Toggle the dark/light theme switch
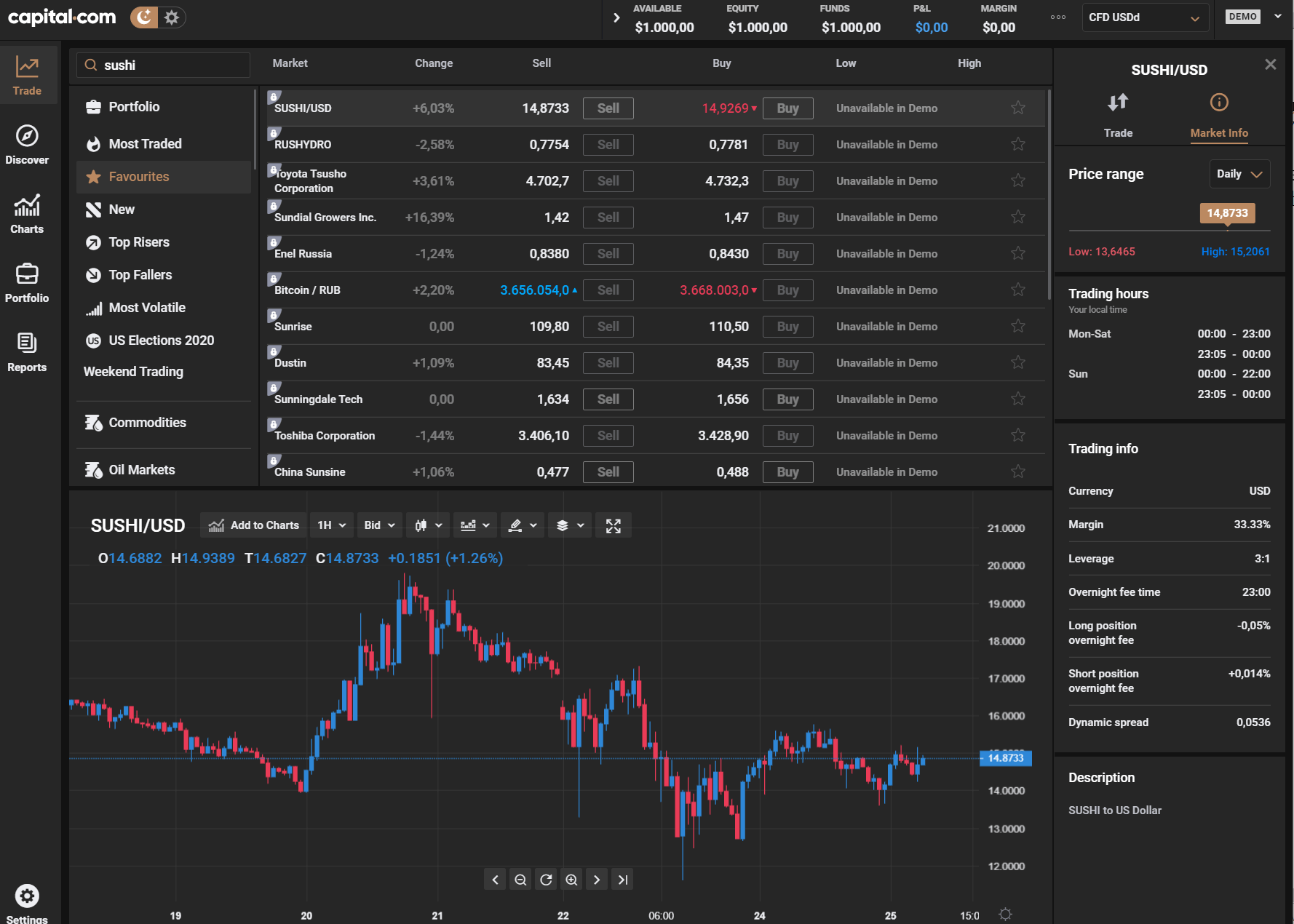 click(158, 17)
